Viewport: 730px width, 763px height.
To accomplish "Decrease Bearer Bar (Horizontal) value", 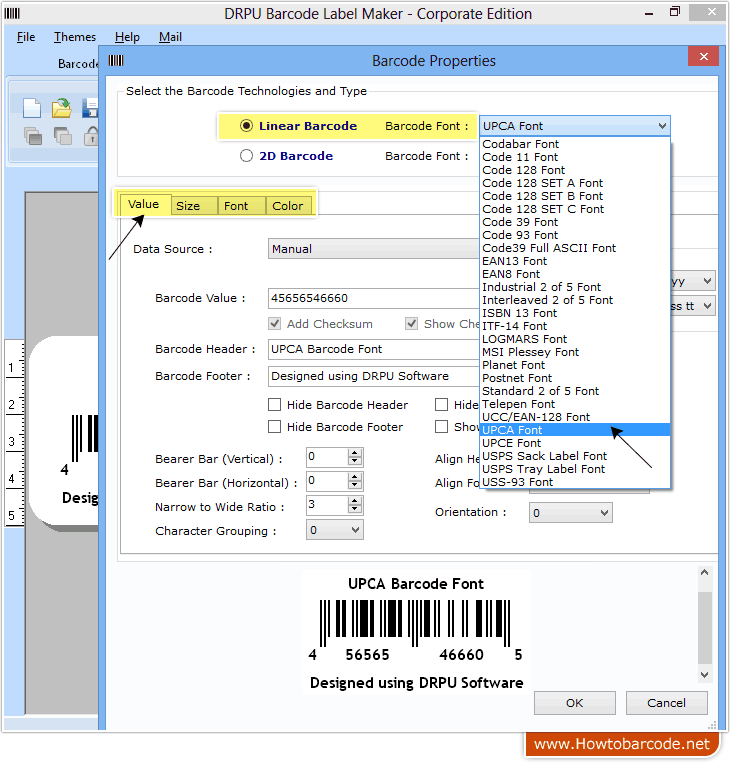I will click(x=355, y=485).
